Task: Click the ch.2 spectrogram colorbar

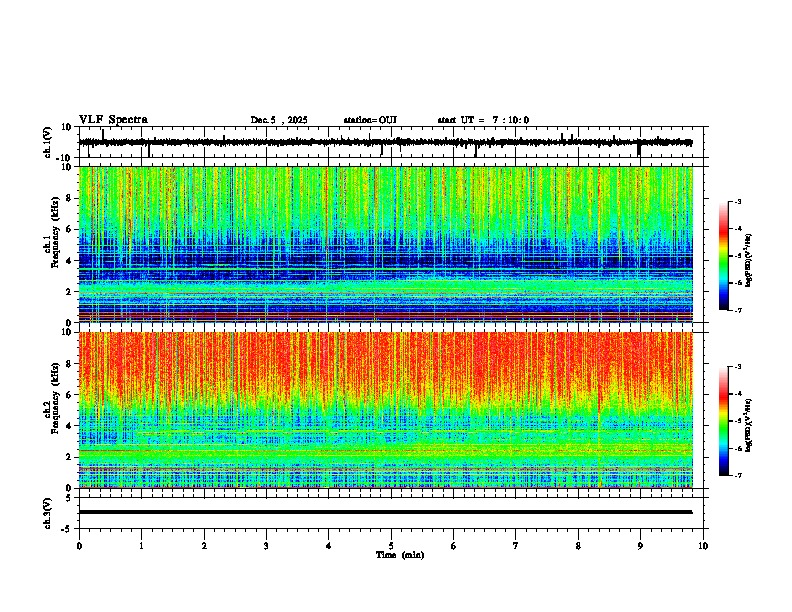Action: tap(724, 421)
